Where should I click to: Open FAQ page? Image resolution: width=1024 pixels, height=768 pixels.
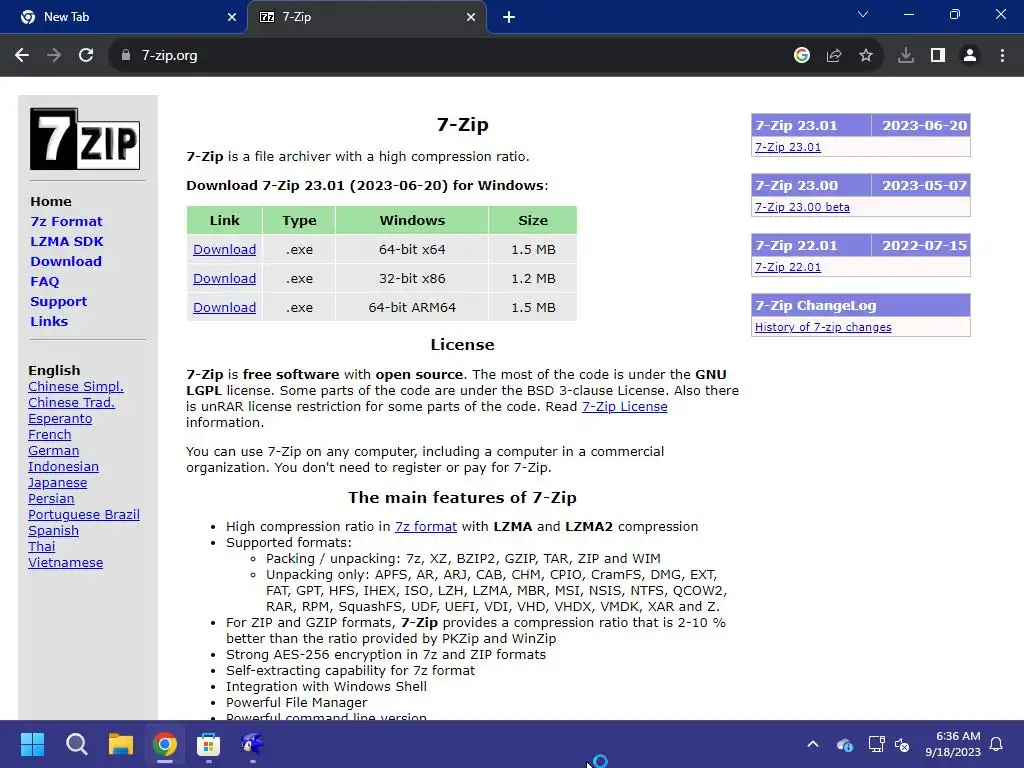pyautogui.click(x=44, y=281)
